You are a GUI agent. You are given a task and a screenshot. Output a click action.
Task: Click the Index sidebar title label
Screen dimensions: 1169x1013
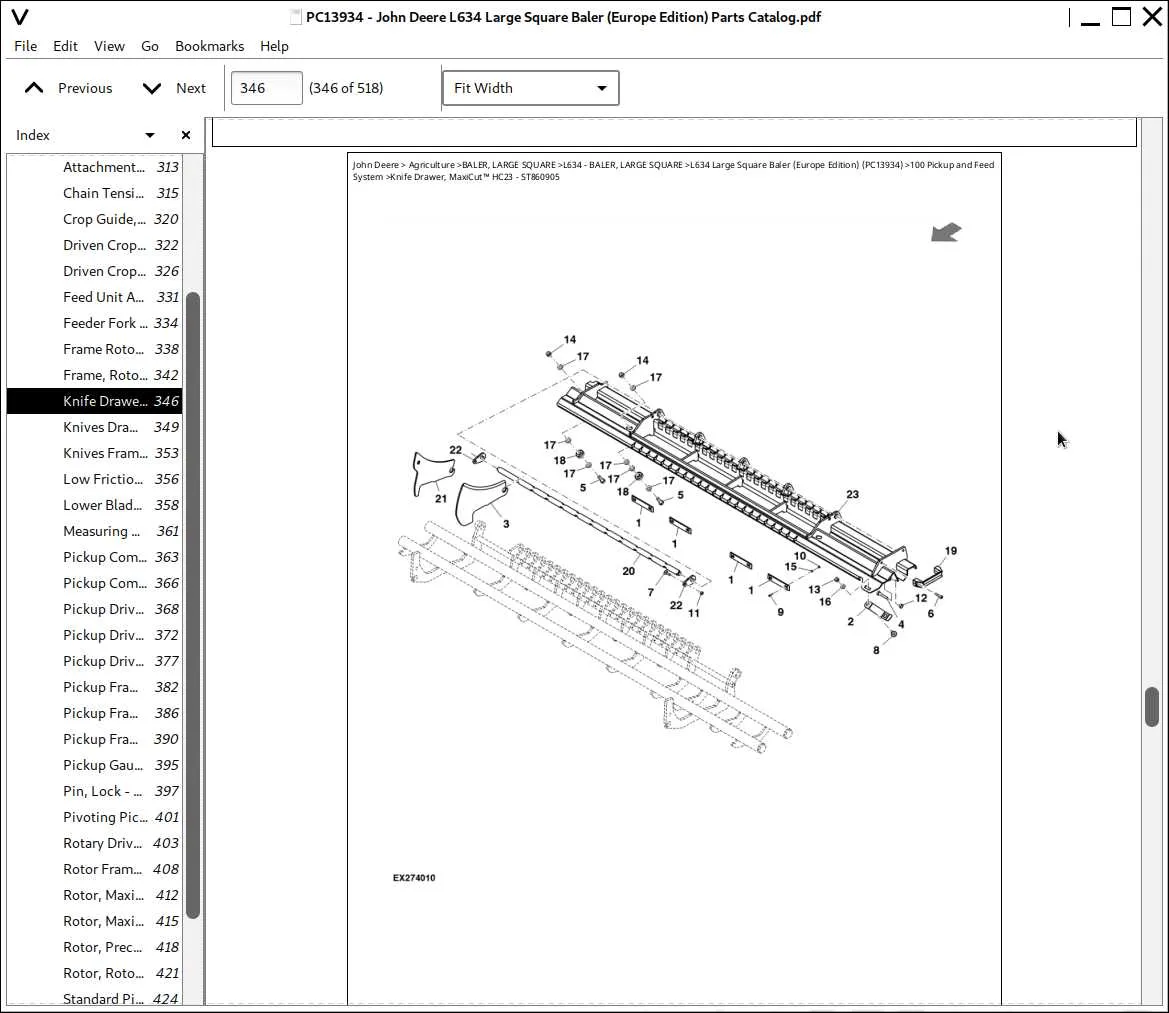pos(33,135)
